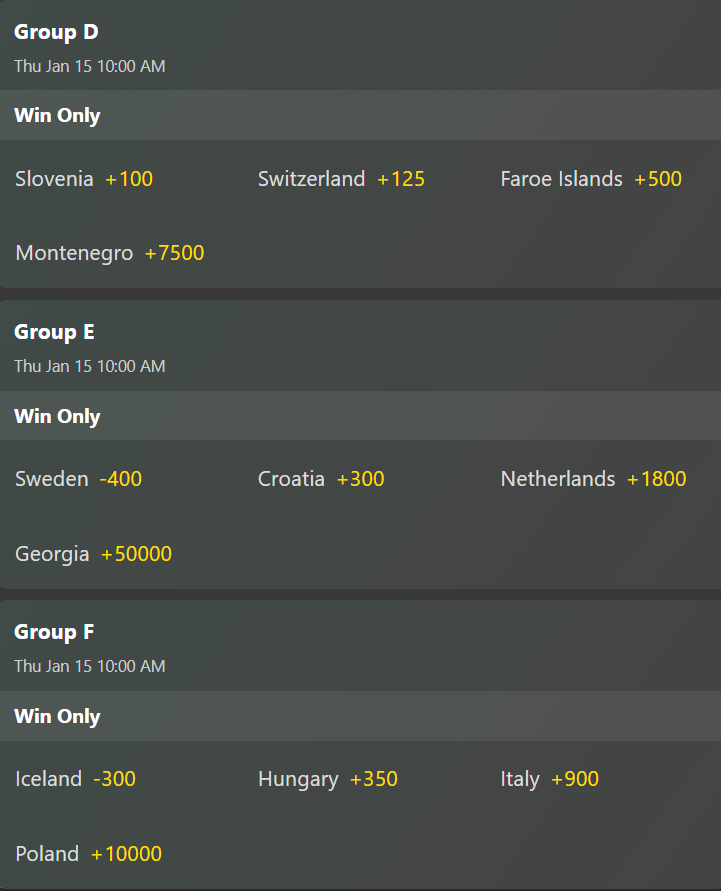Pick Switzerland +125 in Group D
The width and height of the screenshot is (721, 891).
[341, 179]
